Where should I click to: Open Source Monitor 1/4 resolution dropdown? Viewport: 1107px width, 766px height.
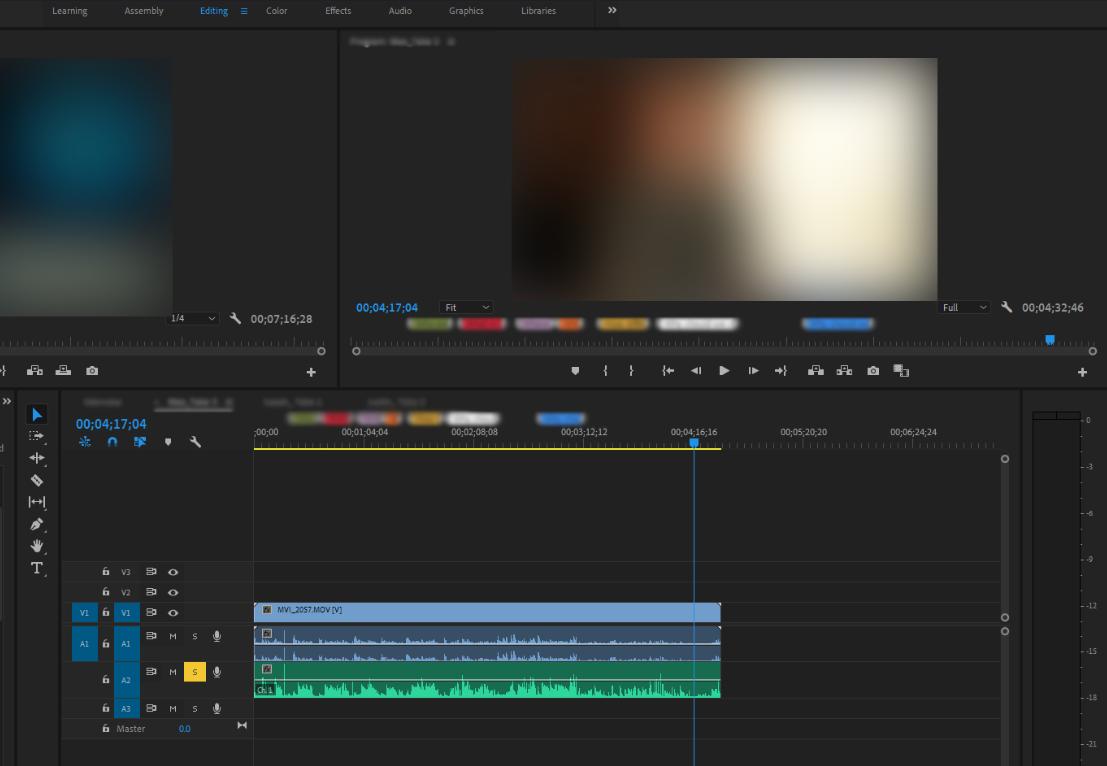pos(193,318)
